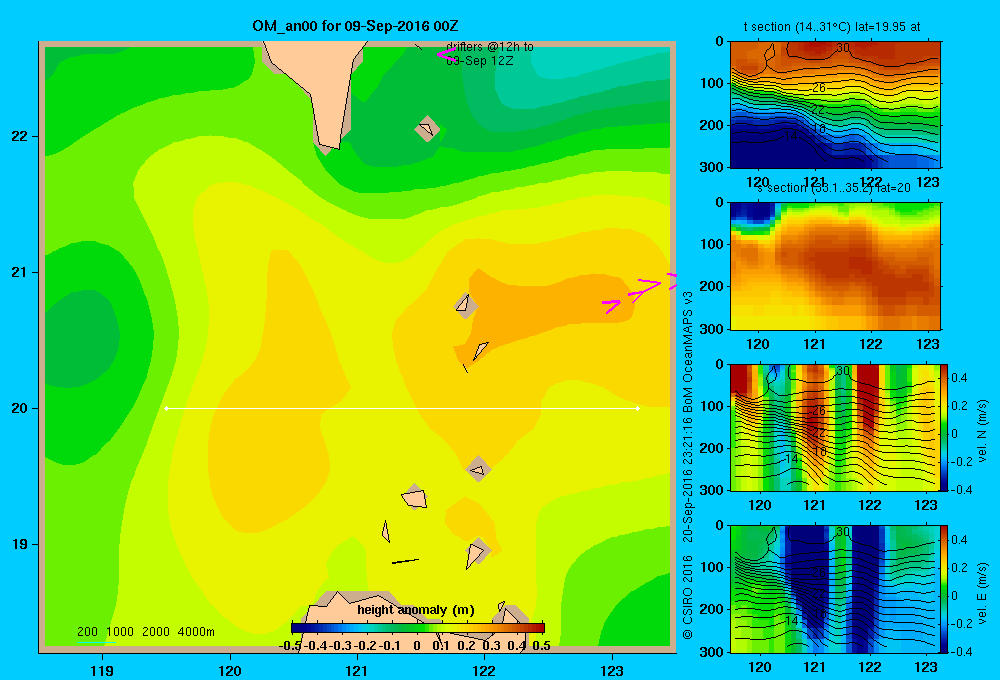Click the 's section' salinity panel title
1000x680 pixels.
pyautogui.click(x=834, y=188)
